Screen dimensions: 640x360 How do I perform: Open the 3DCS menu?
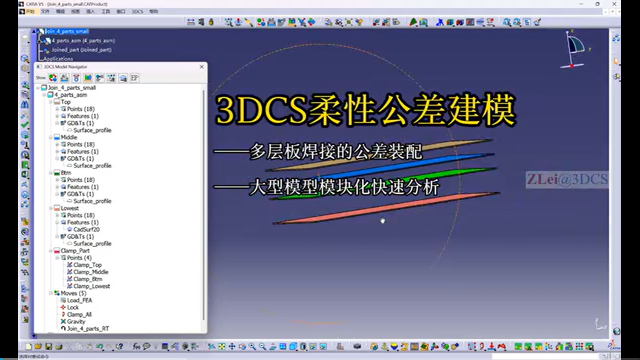click(138, 11)
